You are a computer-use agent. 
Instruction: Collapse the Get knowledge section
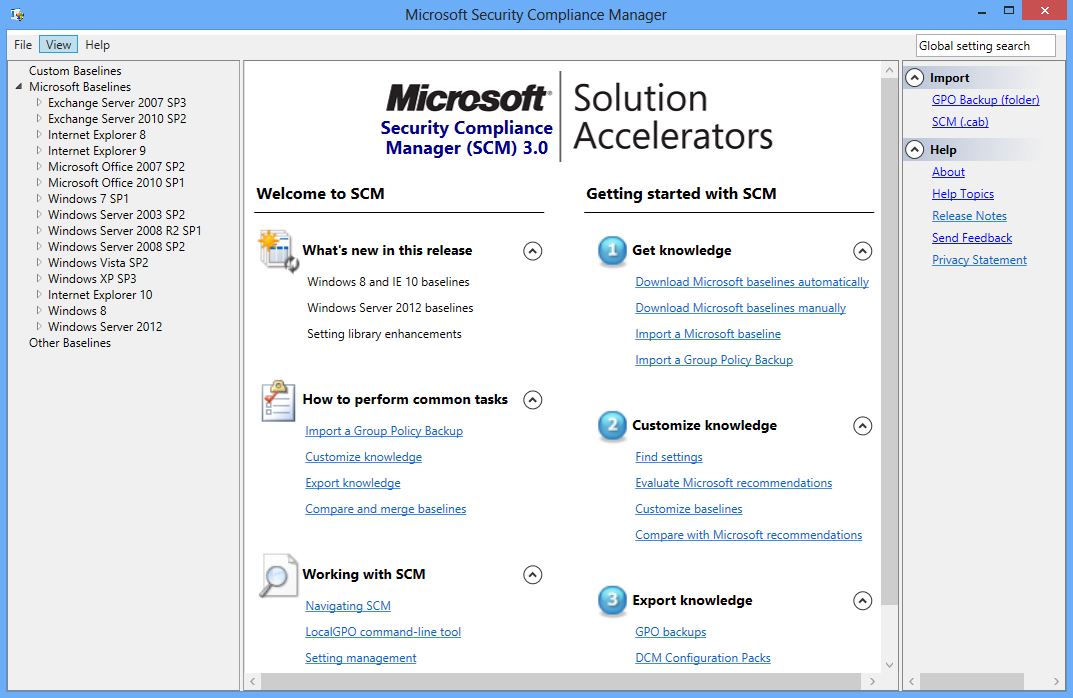(x=862, y=251)
